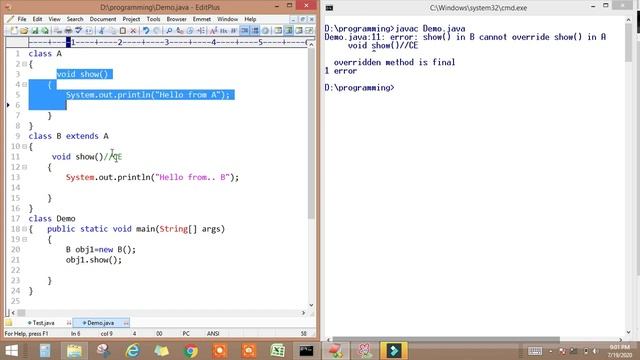The height and width of the screenshot is (360, 640).
Task: Open the Document menu
Action: (x=103, y=19)
